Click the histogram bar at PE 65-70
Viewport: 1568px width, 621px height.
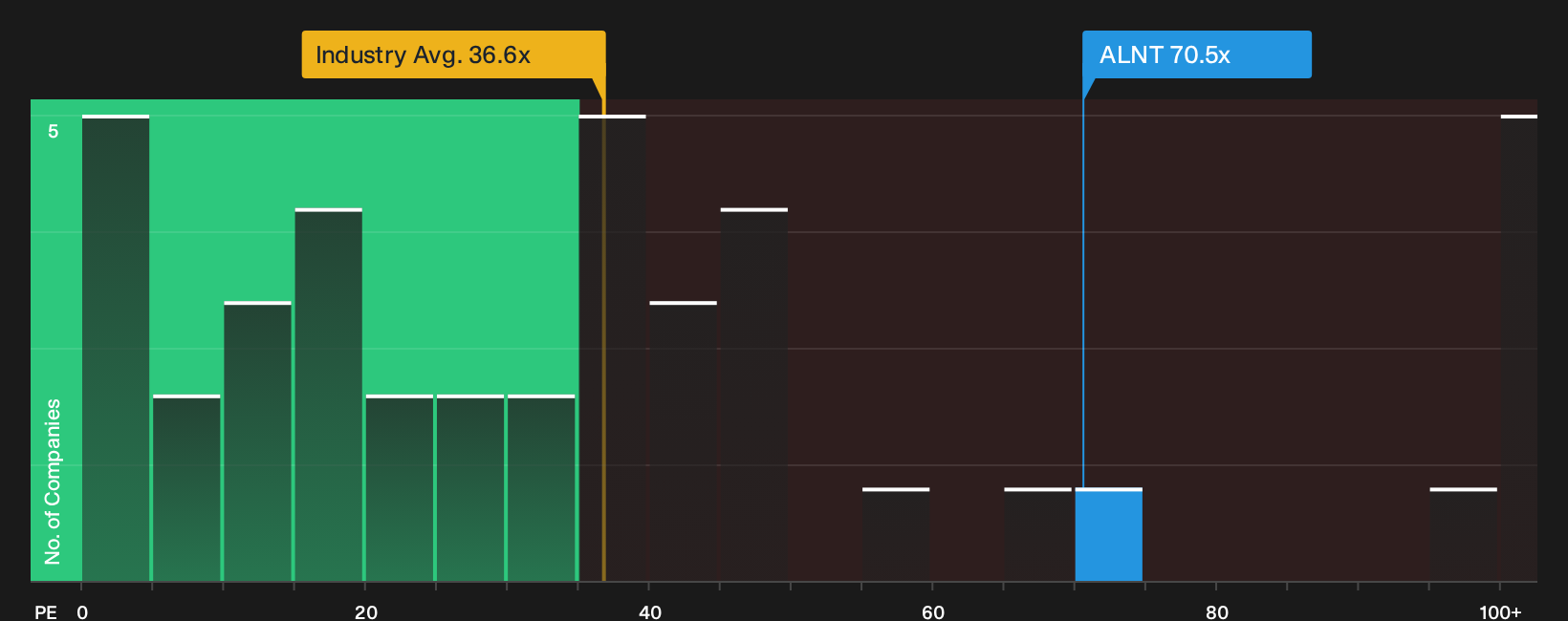pos(1037,535)
